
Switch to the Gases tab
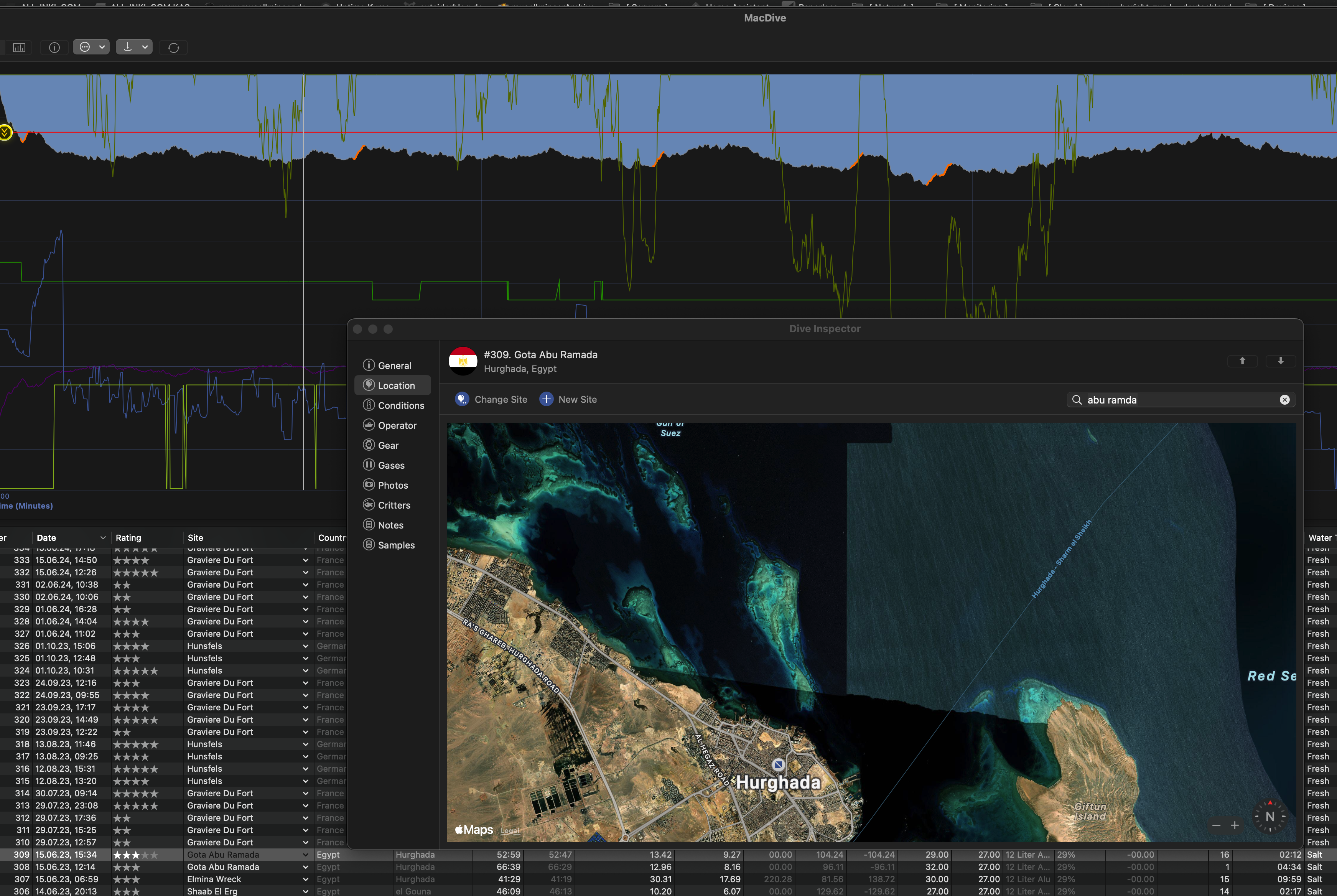[x=393, y=465]
